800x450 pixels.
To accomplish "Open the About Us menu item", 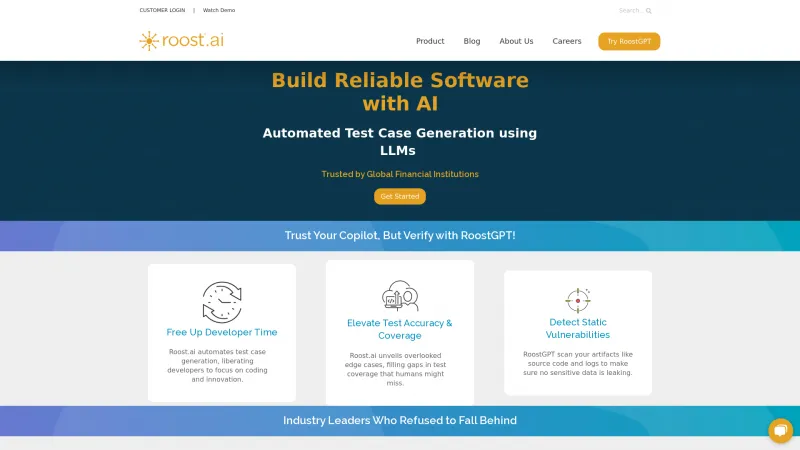I will [x=516, y=41].
